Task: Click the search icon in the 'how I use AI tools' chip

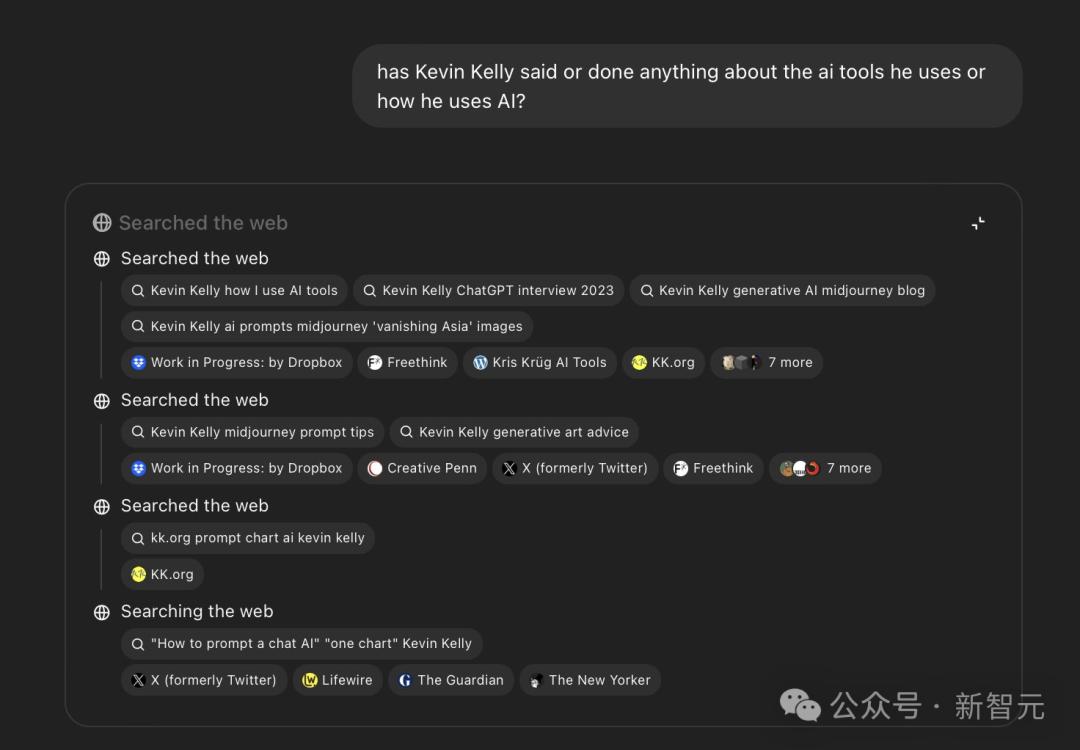Action: pyautogui.click(x=138, y=291)
